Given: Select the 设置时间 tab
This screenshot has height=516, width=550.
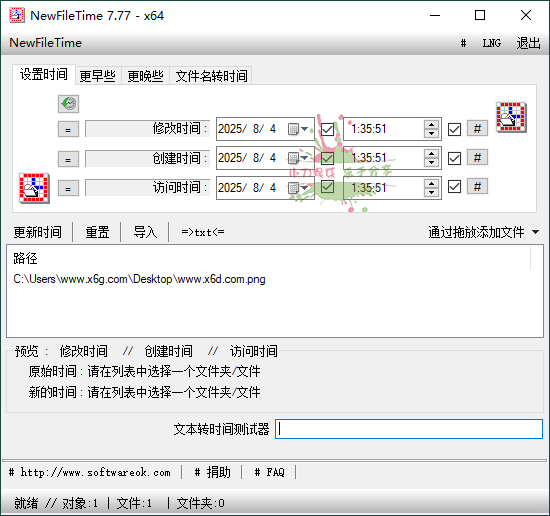Looking at the screenshot, I should [44, 74].
